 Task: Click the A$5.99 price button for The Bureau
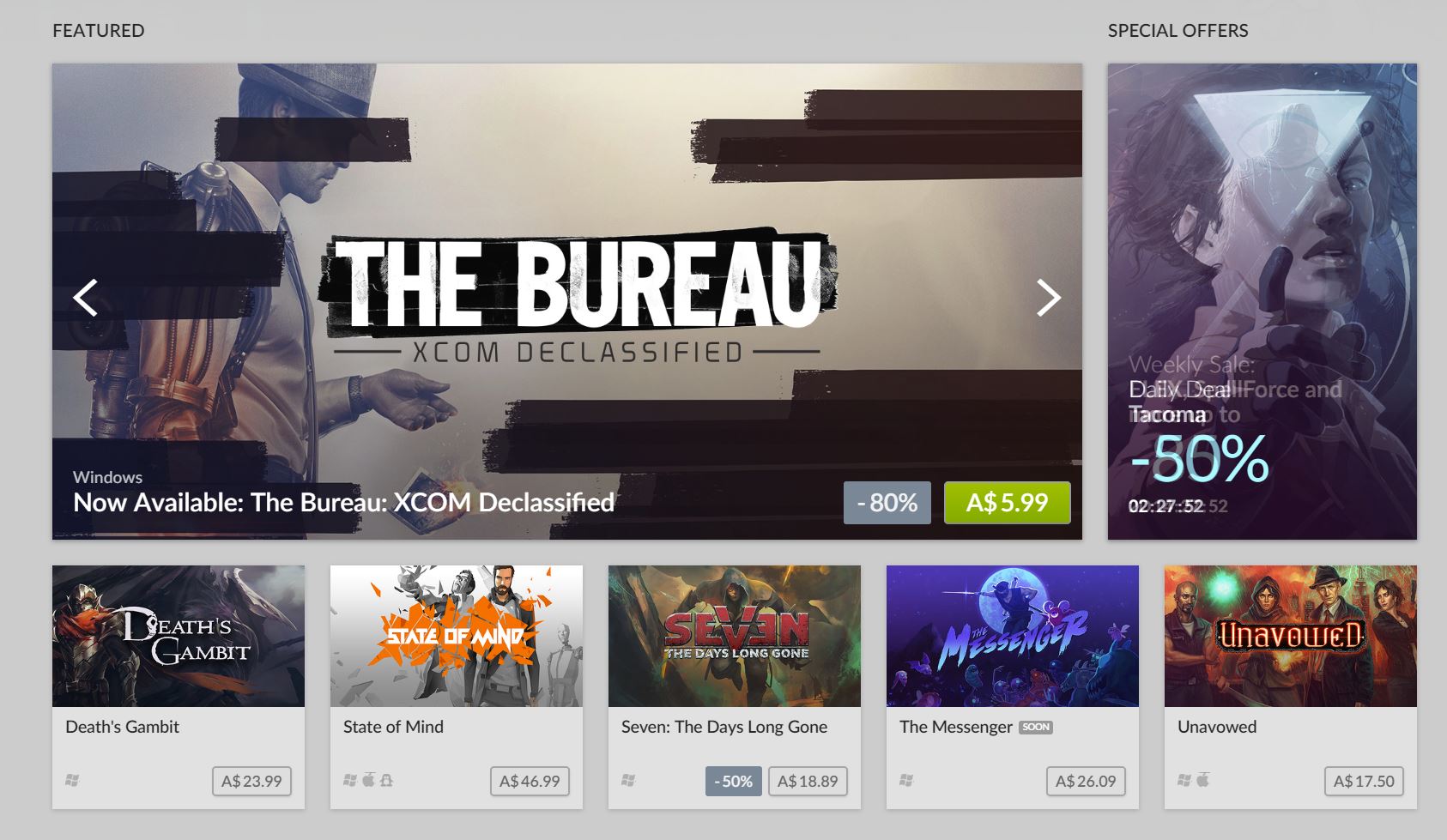(1007, 502)
